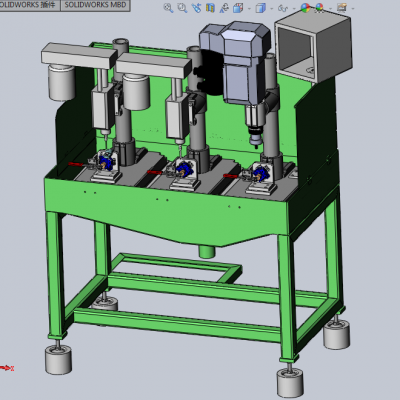400x400 pixels.
Task: Expand Apply Scene dropdown arrow
Action: pyautogui.click(x=330, y=9)
